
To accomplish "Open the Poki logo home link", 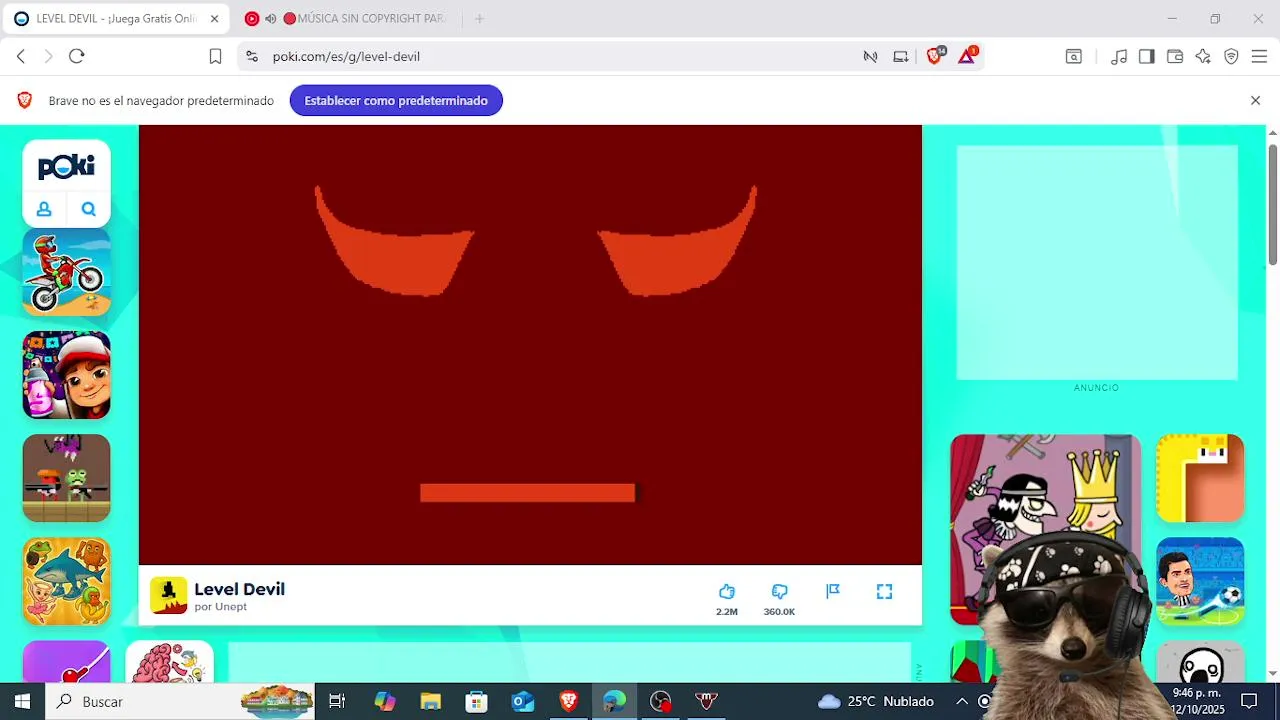I will click(x=66, y=166).
